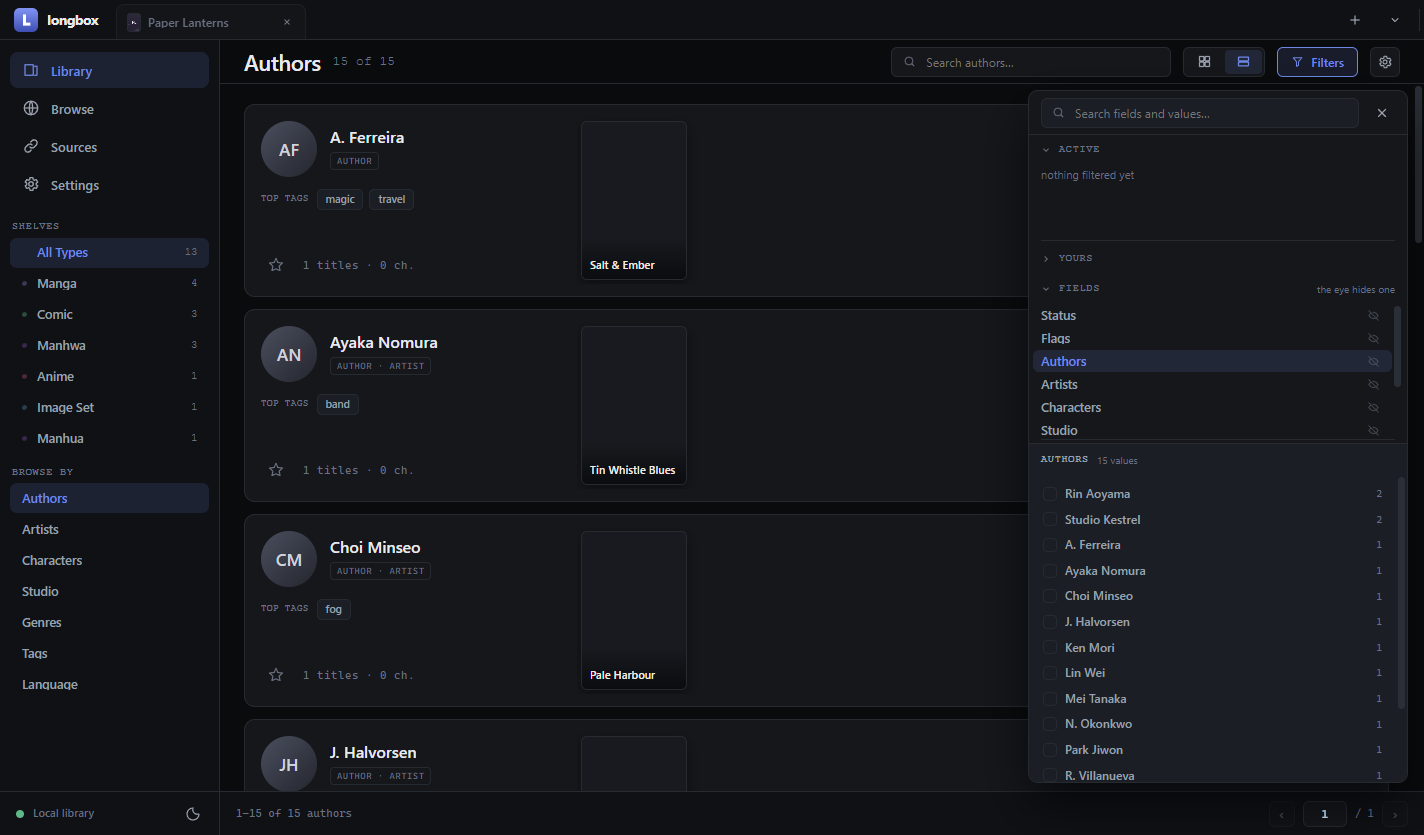
Task: Select the Manga shelf
Action: [x=109, y=284]
